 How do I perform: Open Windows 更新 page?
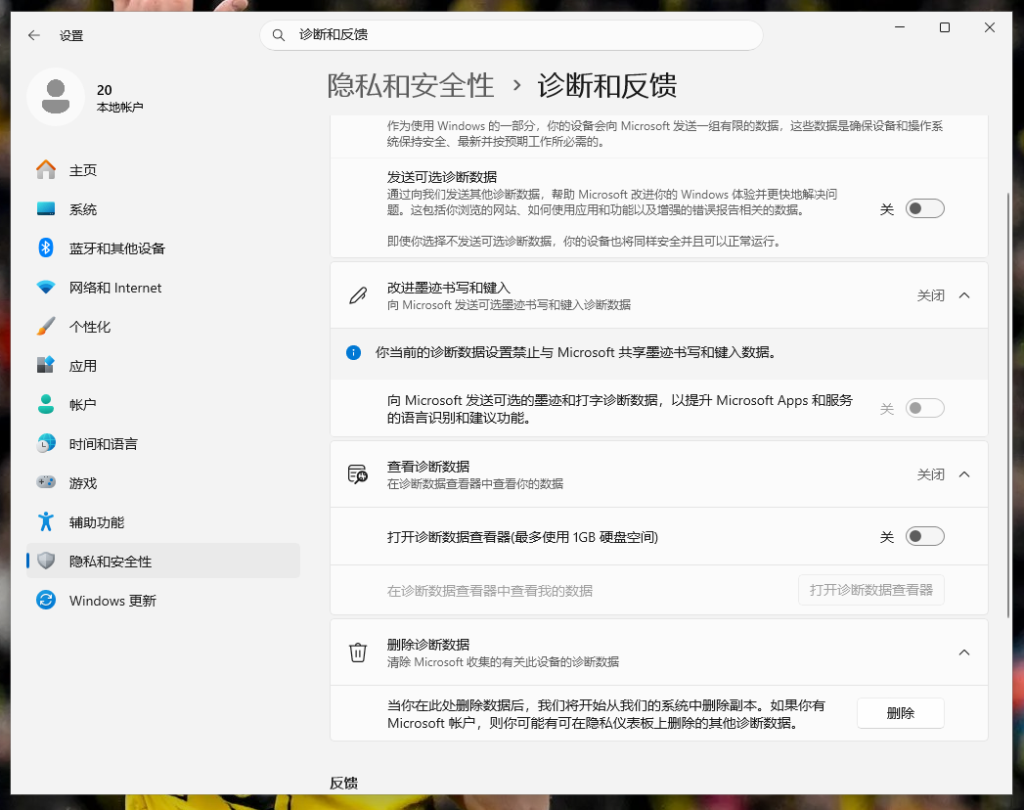163,600
